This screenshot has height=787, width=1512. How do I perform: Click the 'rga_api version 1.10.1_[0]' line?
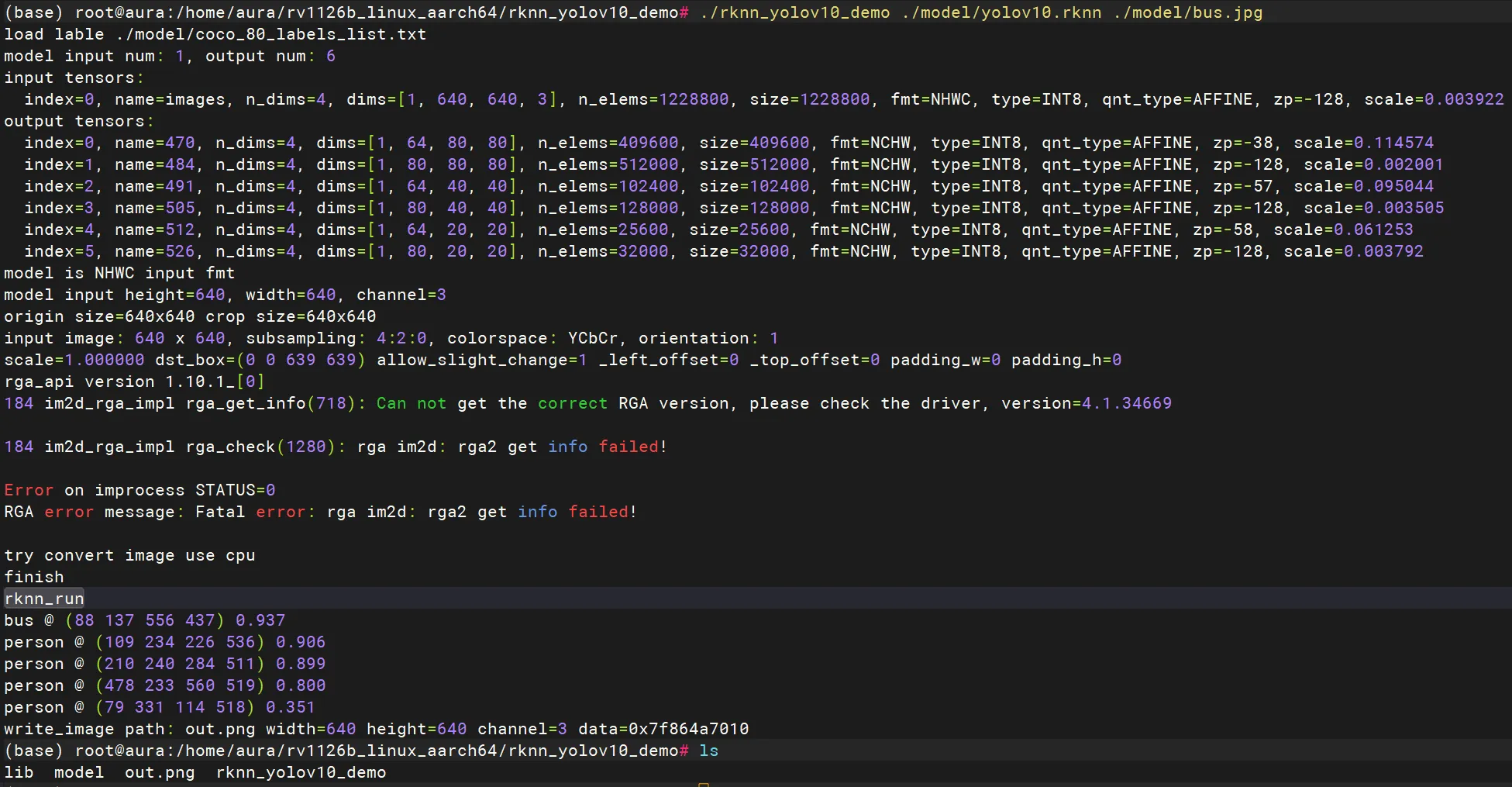[134, 381]
